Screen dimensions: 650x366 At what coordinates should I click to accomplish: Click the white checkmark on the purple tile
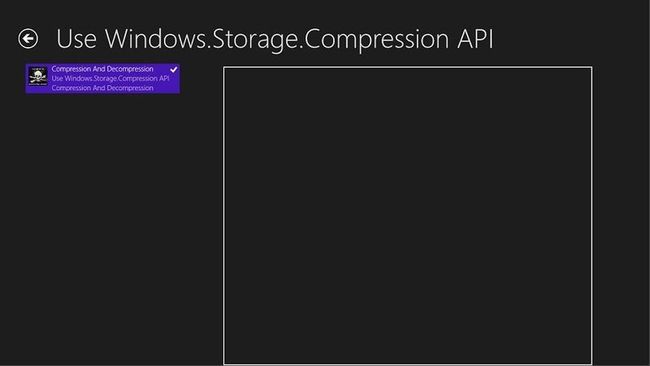click(174, 69)
